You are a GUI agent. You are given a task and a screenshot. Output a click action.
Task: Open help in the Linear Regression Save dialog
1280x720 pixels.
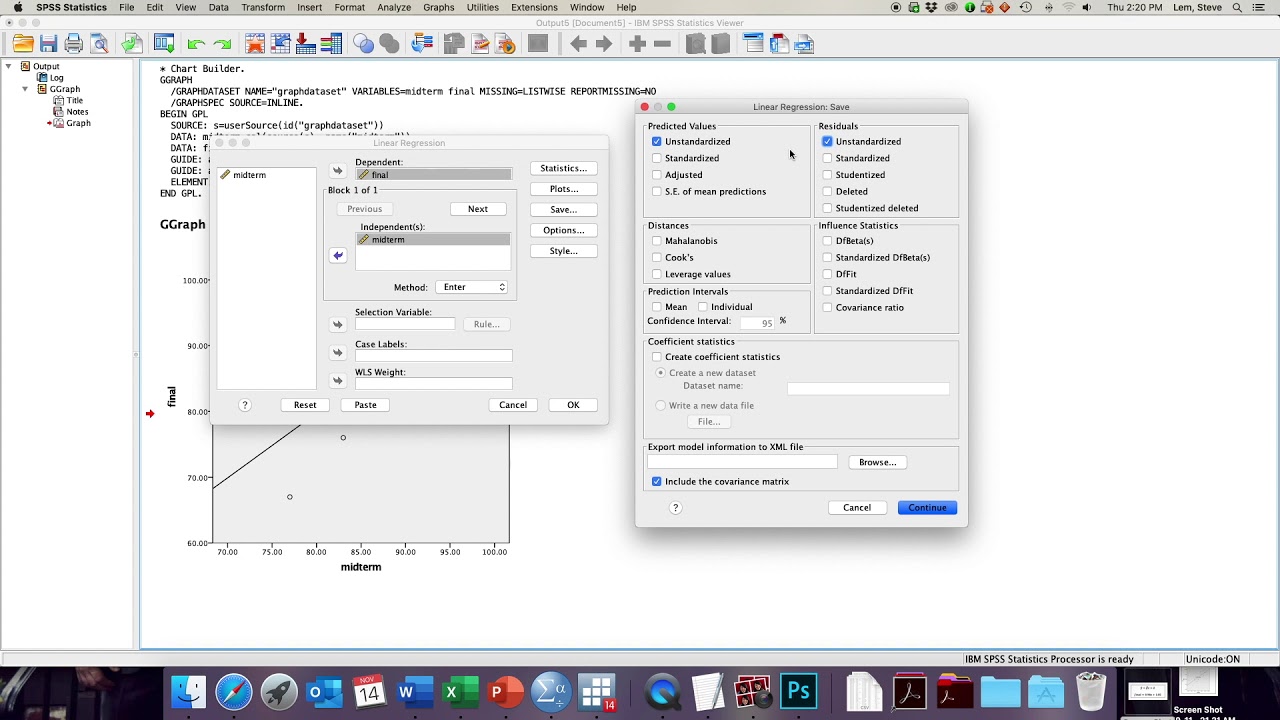(675, 508)
